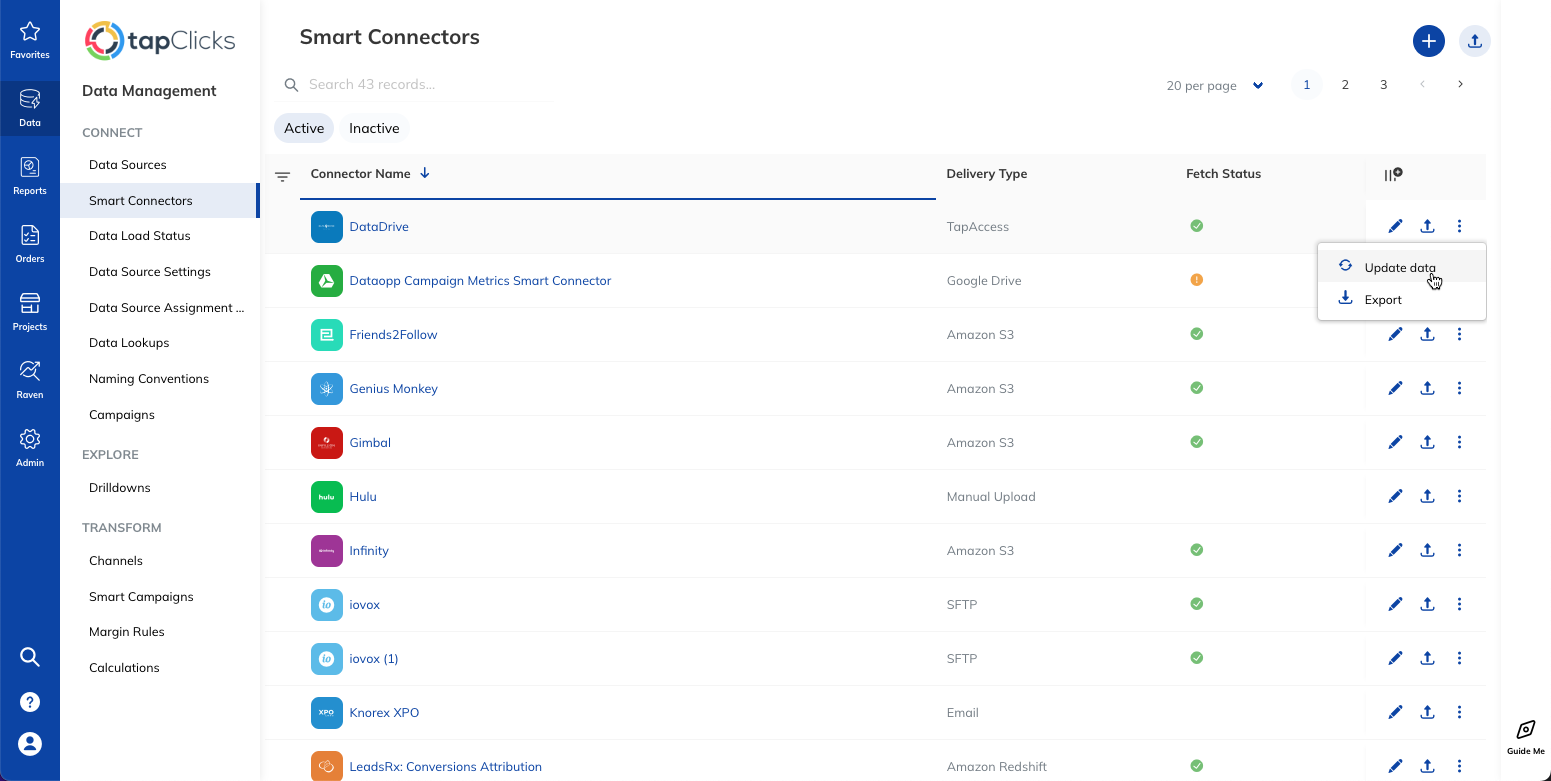The height and width of the screenshot is (781, 1551).
Task: Open Admin gear in left rail
Action: pos(30,448)
